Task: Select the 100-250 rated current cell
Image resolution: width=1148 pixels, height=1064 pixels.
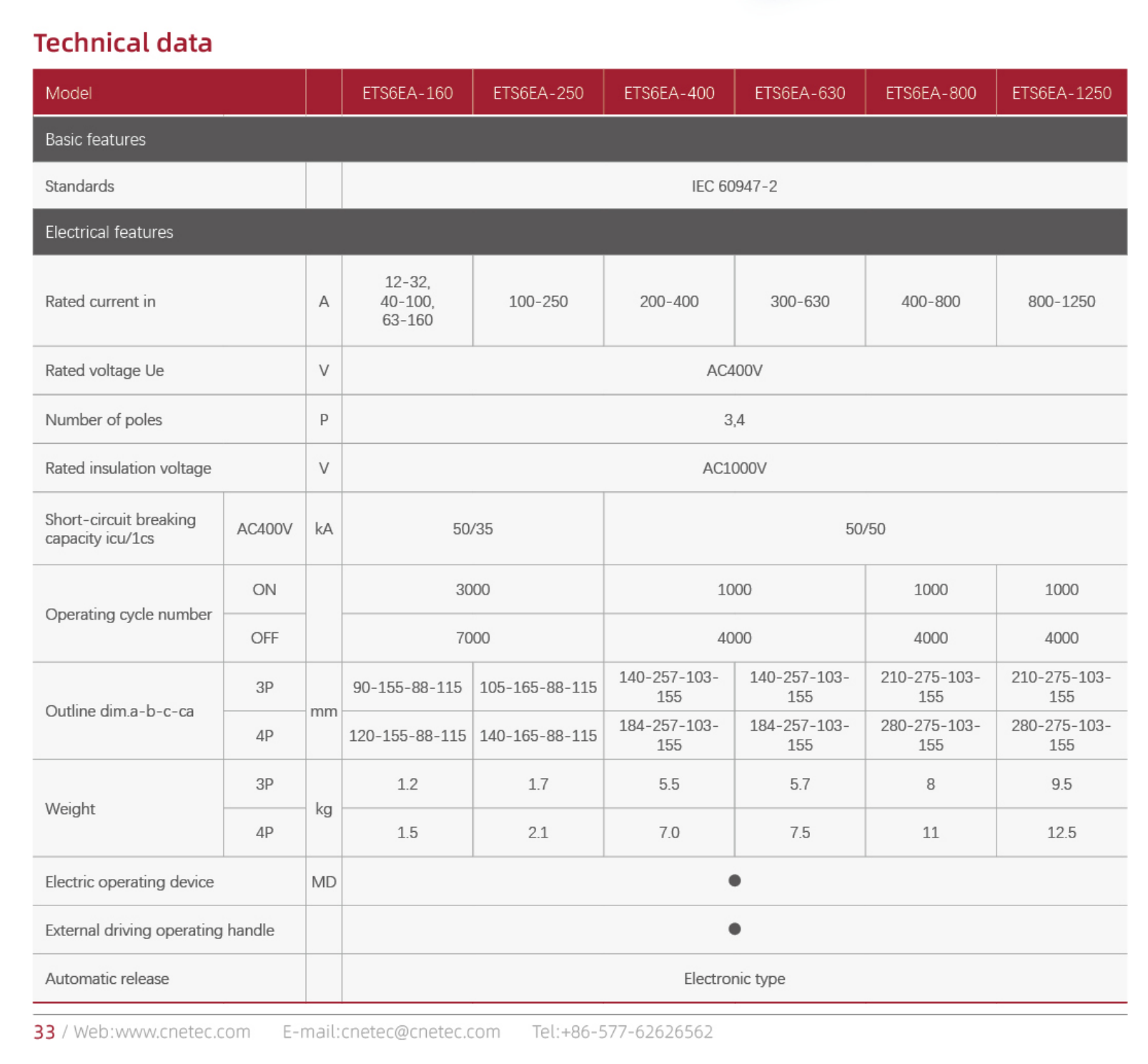Action: [538, 302]
